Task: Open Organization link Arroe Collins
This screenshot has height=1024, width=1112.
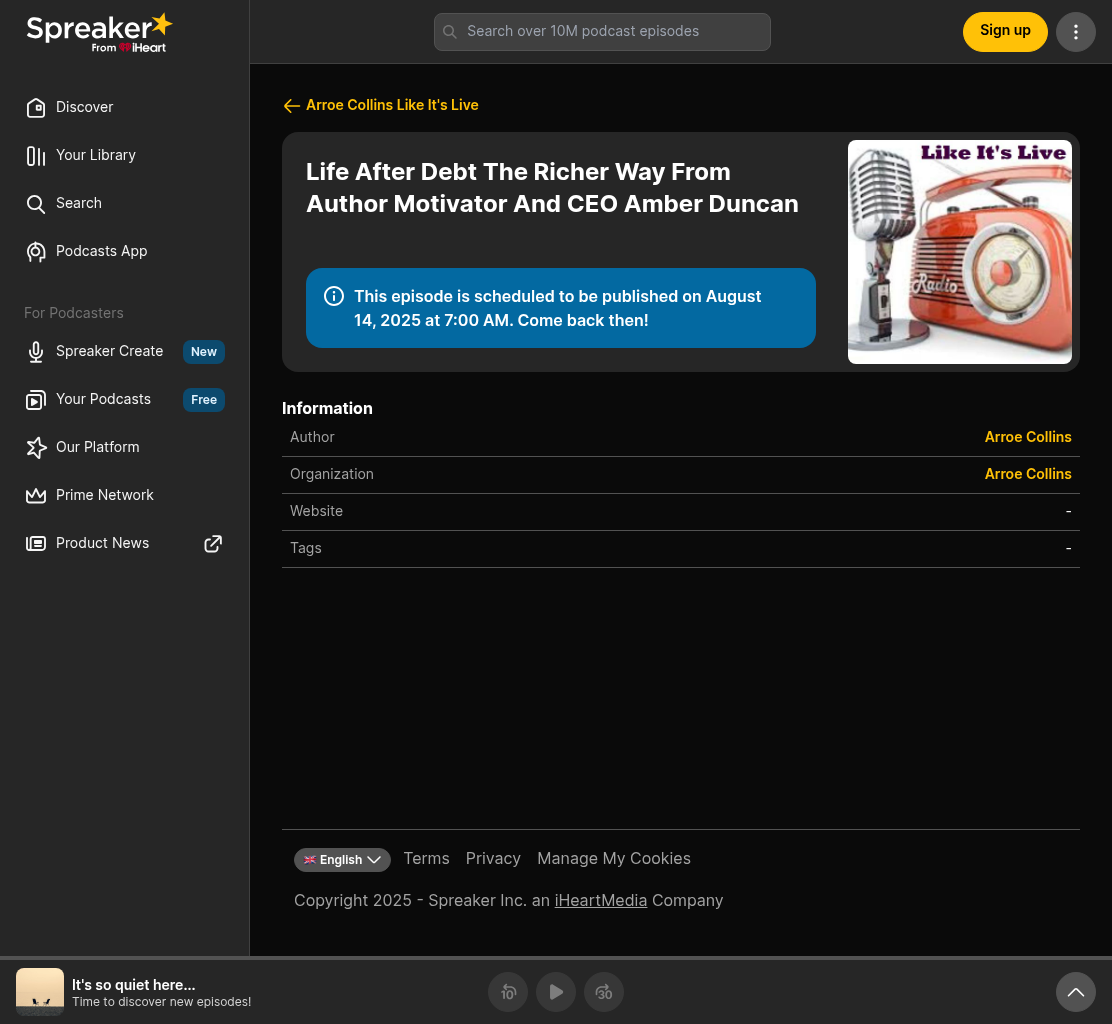Action: click(1028, 474)
